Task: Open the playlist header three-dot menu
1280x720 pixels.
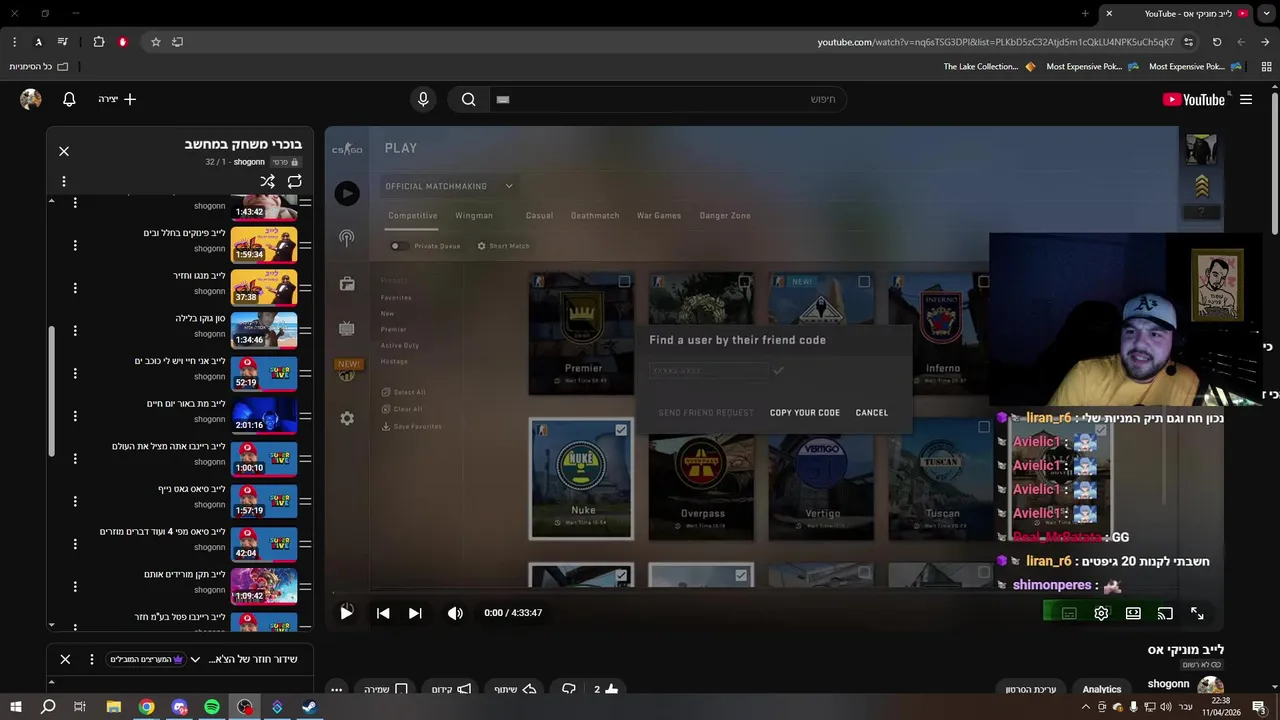Action: [x=64, y=181]
